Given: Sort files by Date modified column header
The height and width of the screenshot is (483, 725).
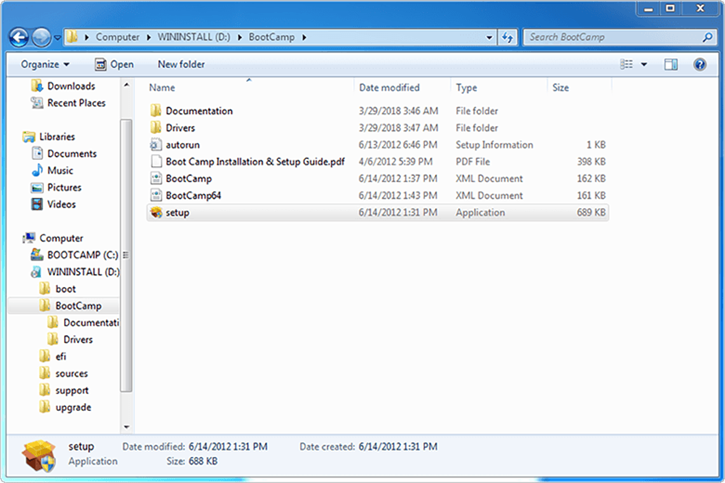Looking at the screenshot, I should (389, 88).
